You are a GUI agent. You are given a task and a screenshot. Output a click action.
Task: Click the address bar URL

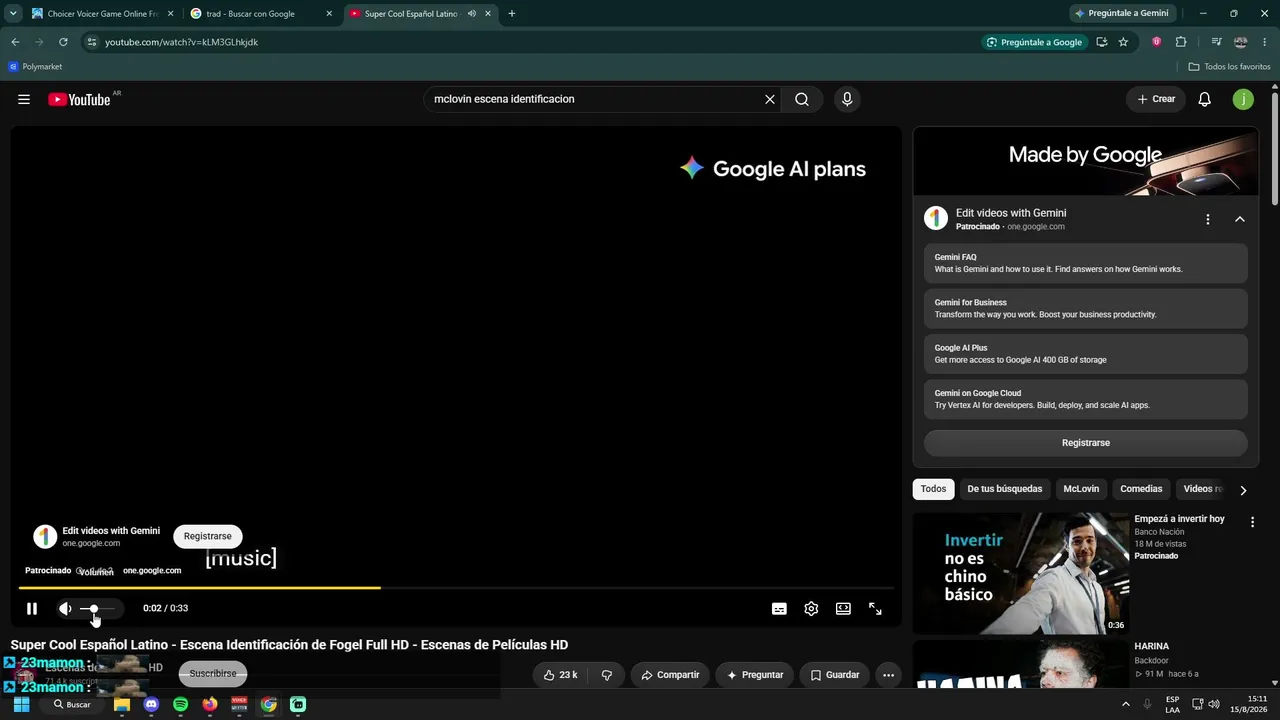point(181,42)
